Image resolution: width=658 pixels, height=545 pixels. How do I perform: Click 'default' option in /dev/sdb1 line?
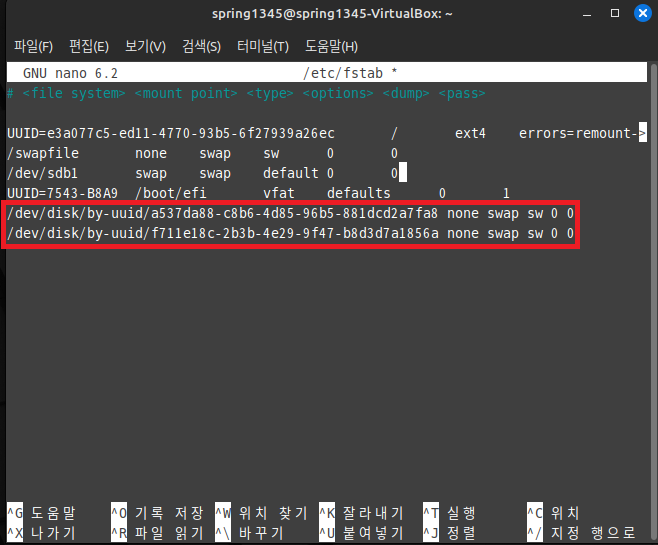(x=290, y=173)
